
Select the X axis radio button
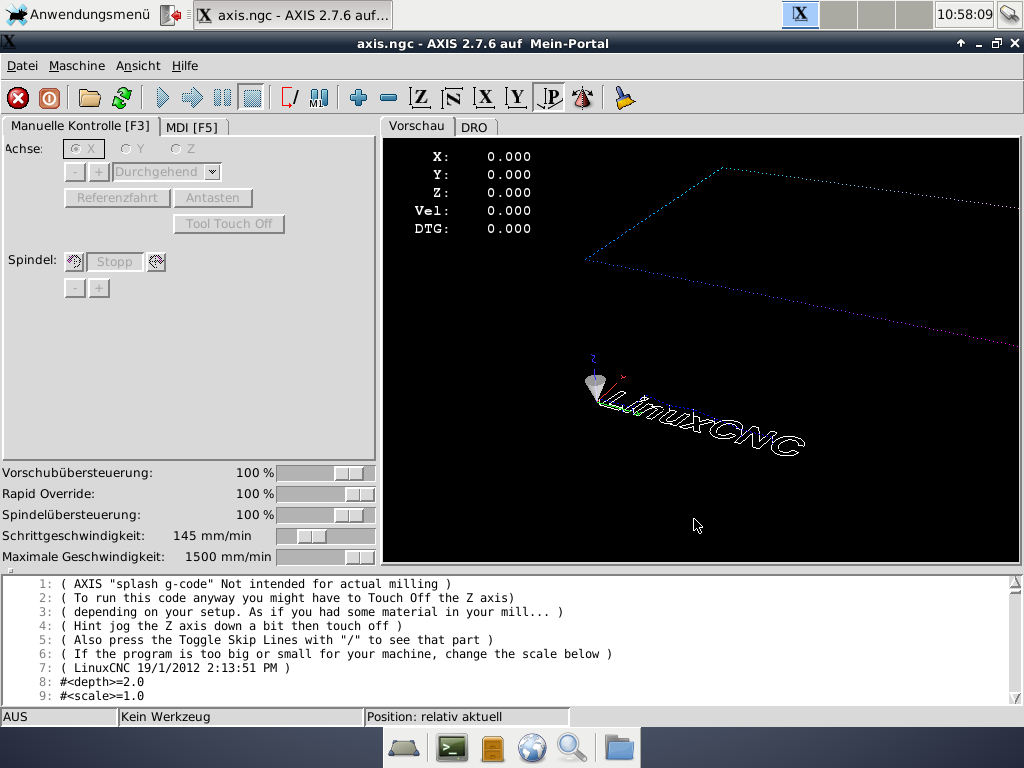(83, 149)
